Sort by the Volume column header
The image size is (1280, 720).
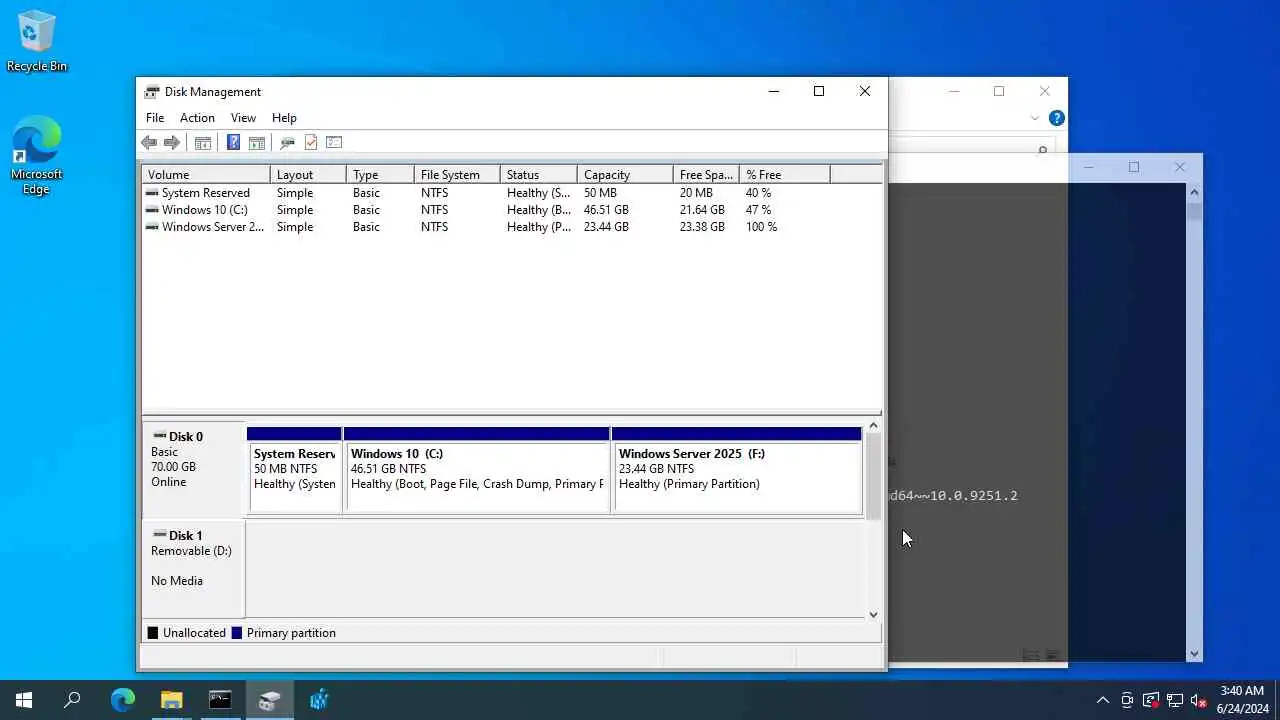pos(206,175)
